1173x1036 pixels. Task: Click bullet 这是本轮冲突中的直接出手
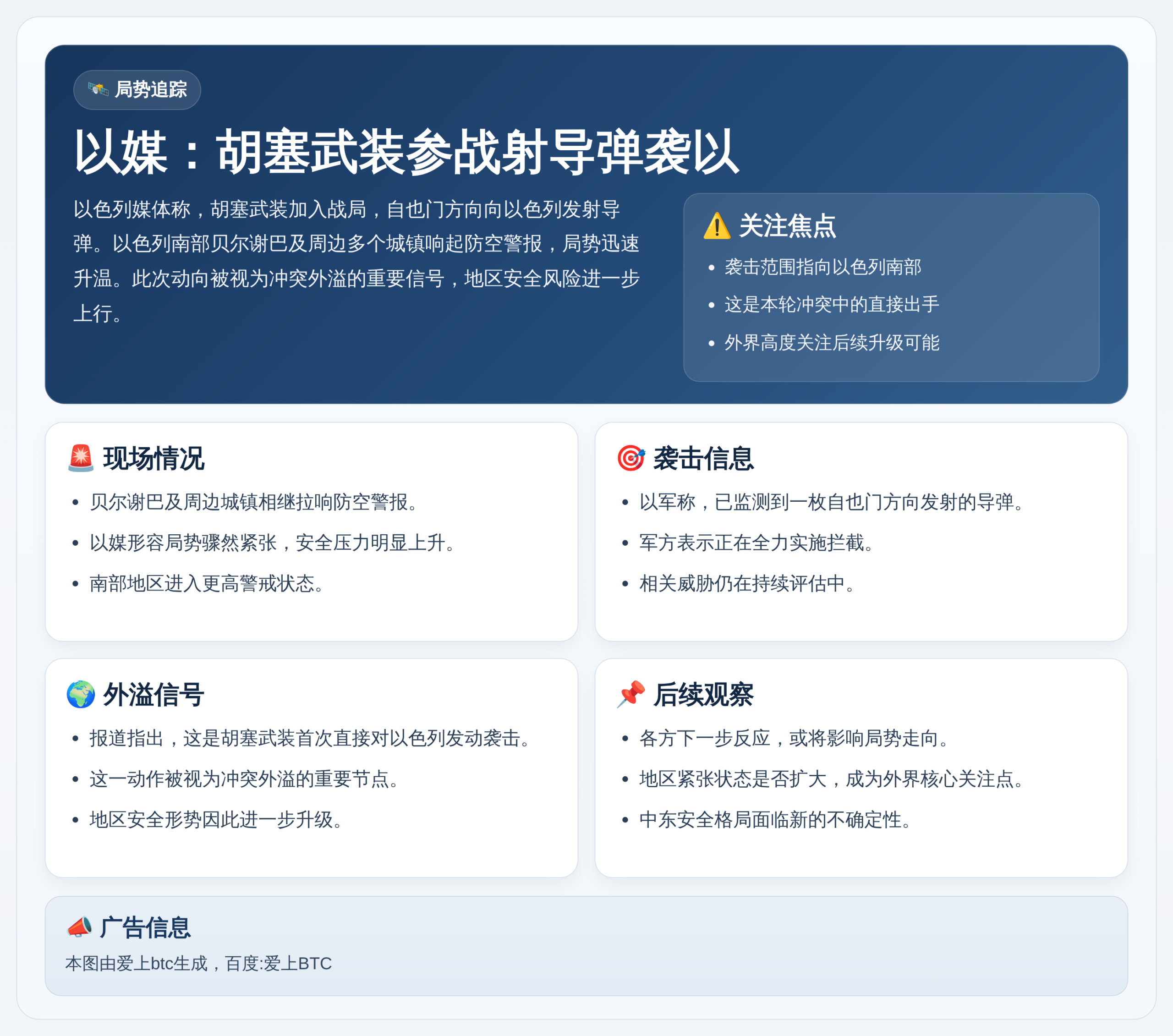pyautogui.click(x=832, y=305)
